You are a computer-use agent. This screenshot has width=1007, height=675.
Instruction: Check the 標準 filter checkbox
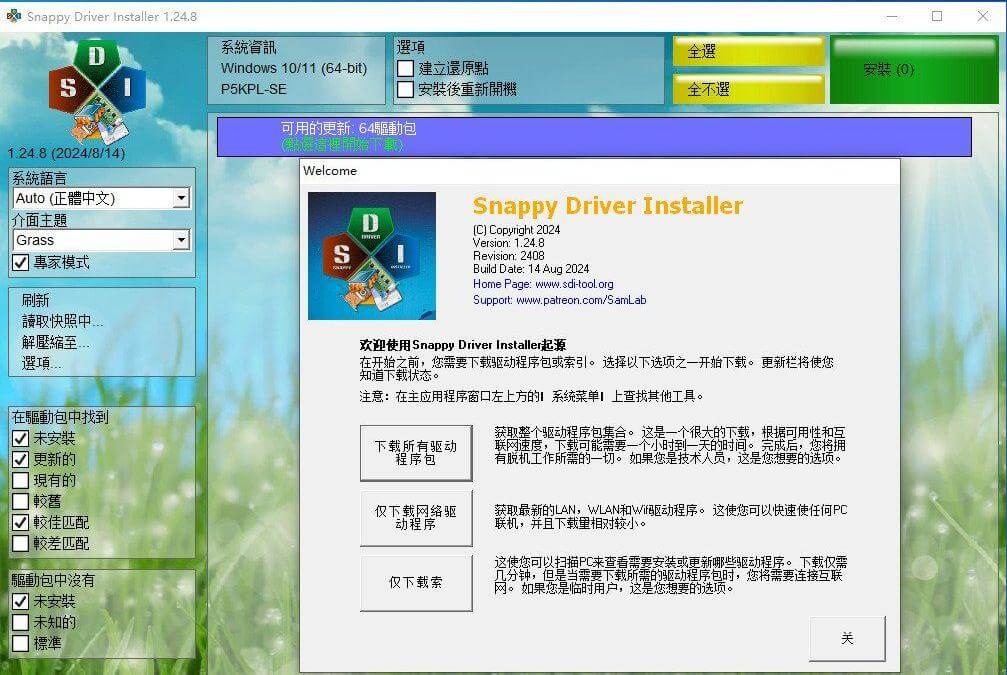click(x=21, y=643)
